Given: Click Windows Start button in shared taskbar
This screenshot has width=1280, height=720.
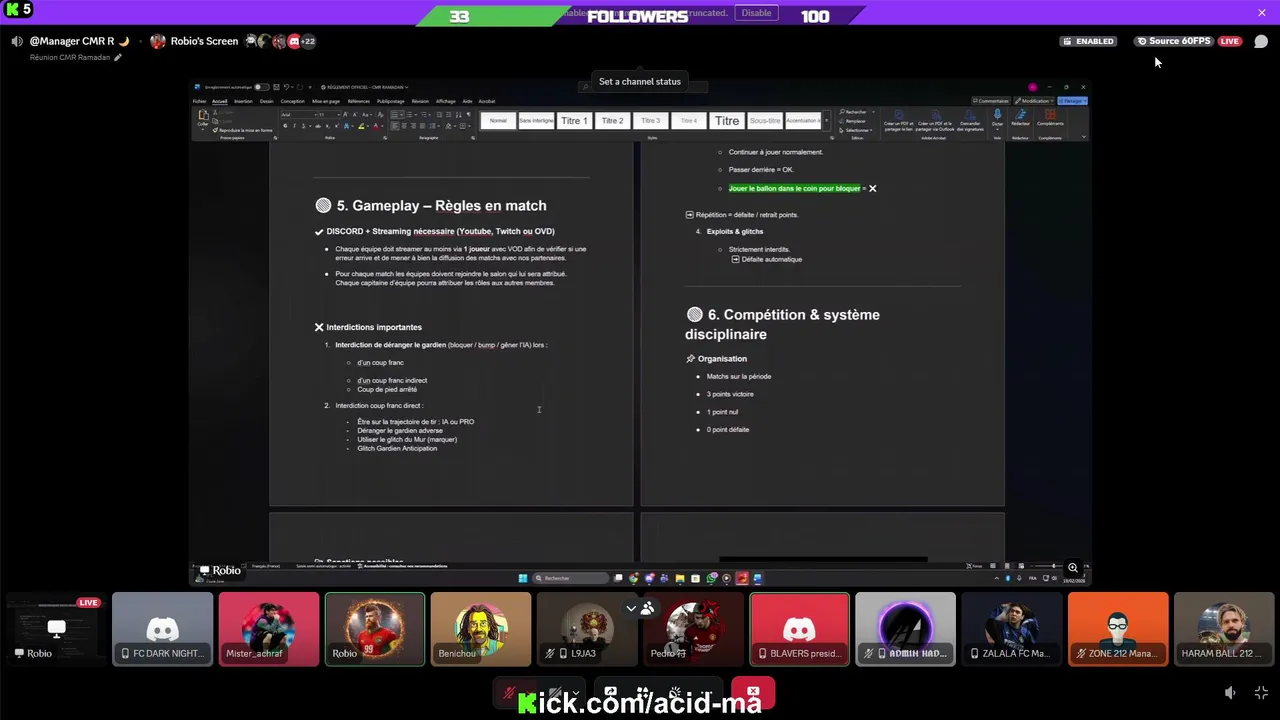Looking at the screenshot, I should pyautogui.click(x=522, y=578).
